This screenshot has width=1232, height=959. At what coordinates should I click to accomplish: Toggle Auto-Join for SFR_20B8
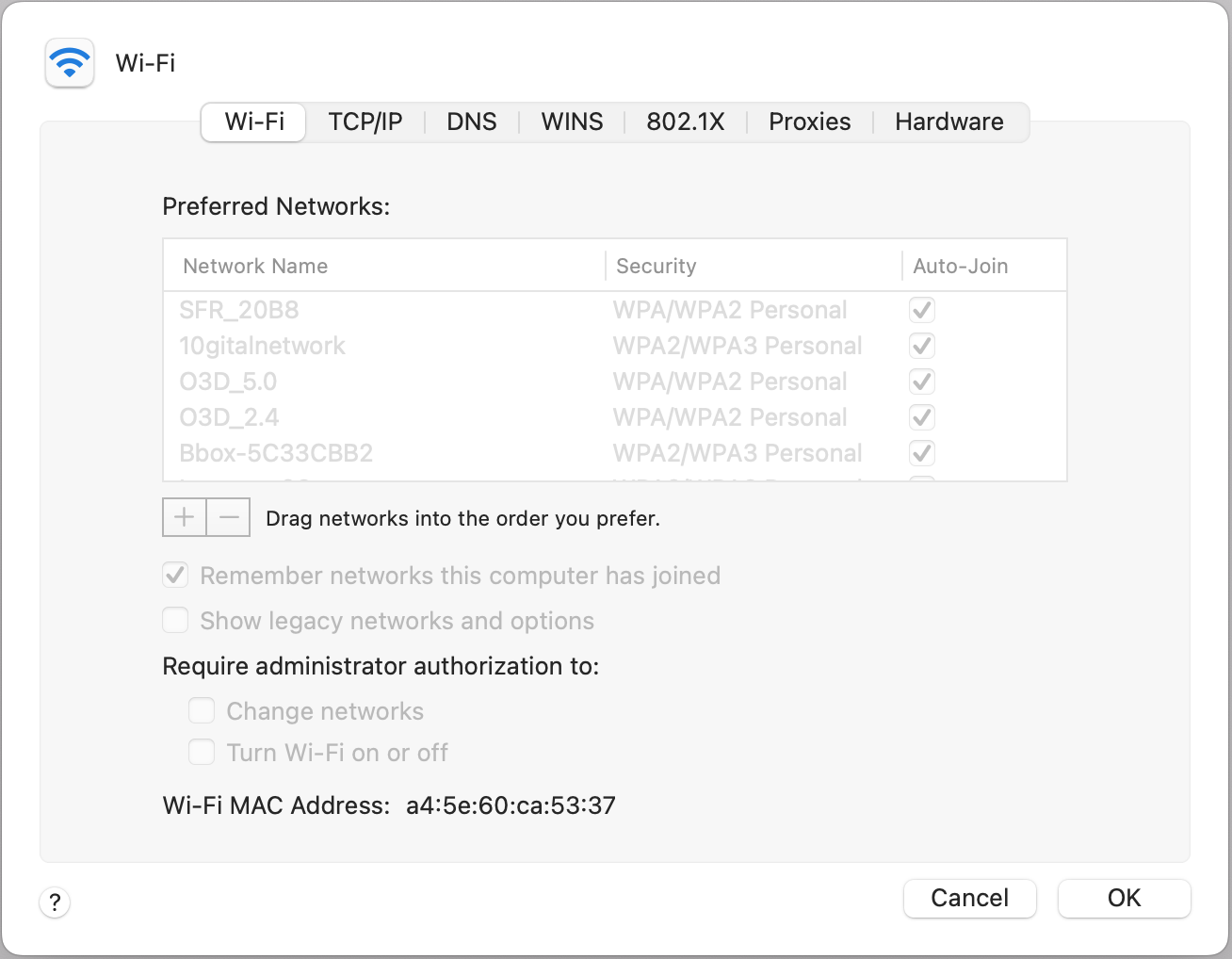(921, 309)
